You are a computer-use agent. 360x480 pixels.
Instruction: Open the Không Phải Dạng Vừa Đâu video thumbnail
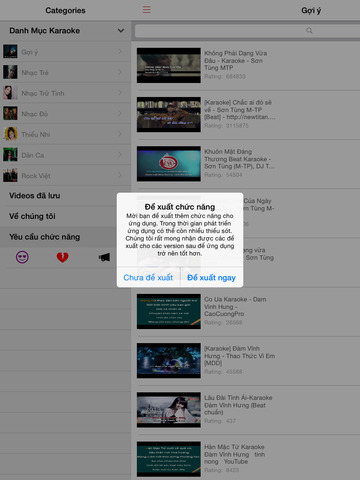[169, 65]
